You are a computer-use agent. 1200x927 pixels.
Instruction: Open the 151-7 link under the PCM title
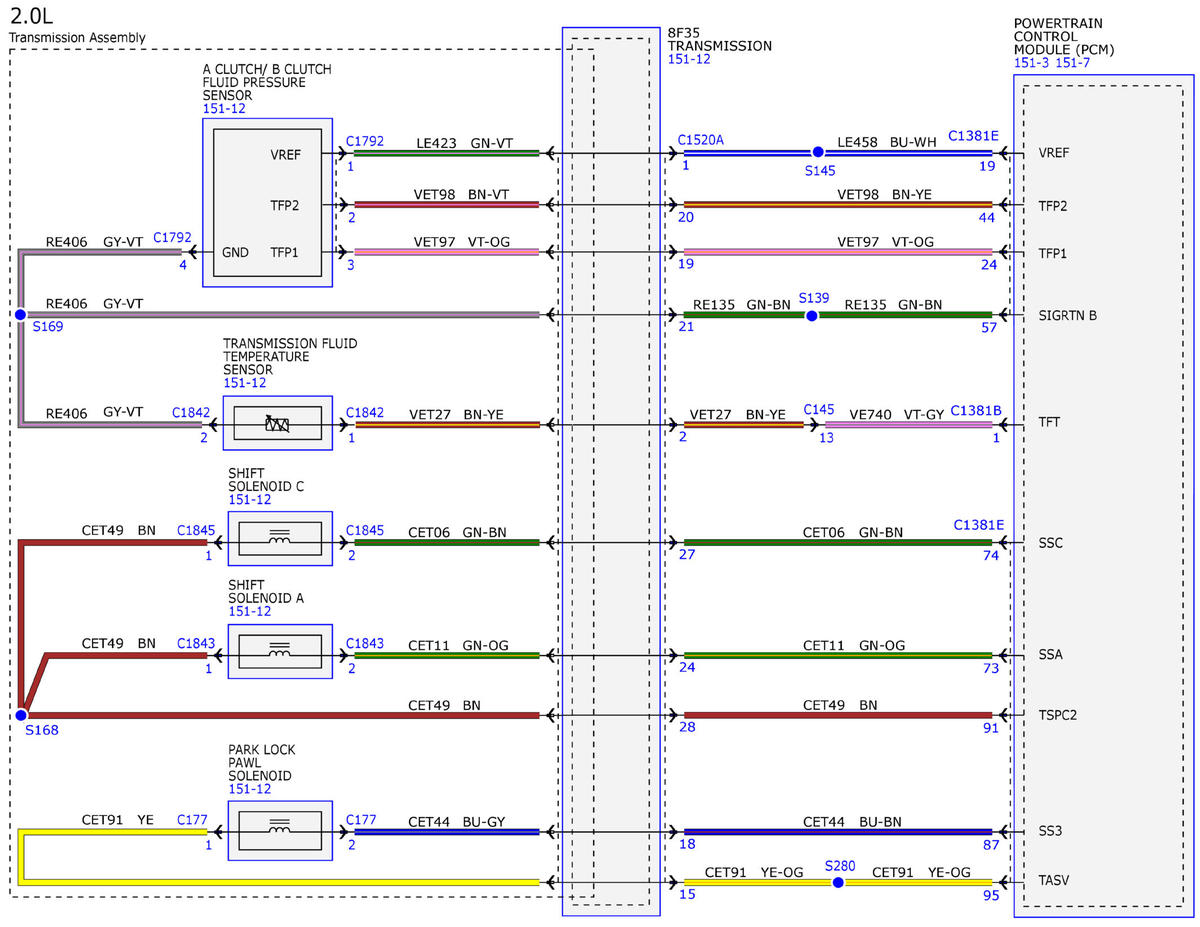[x=1072, y=63]
